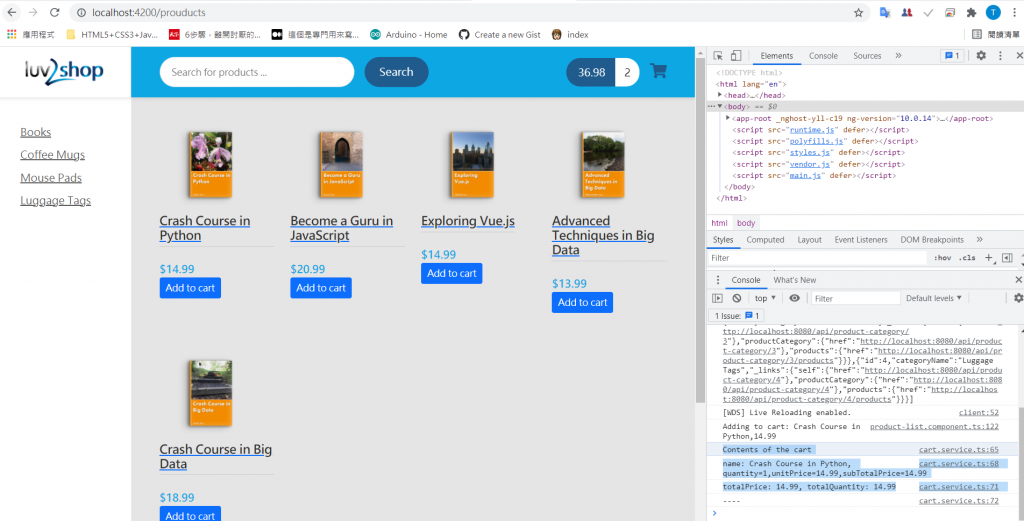
Task: Expand the head element node
Action: (720, 95)
